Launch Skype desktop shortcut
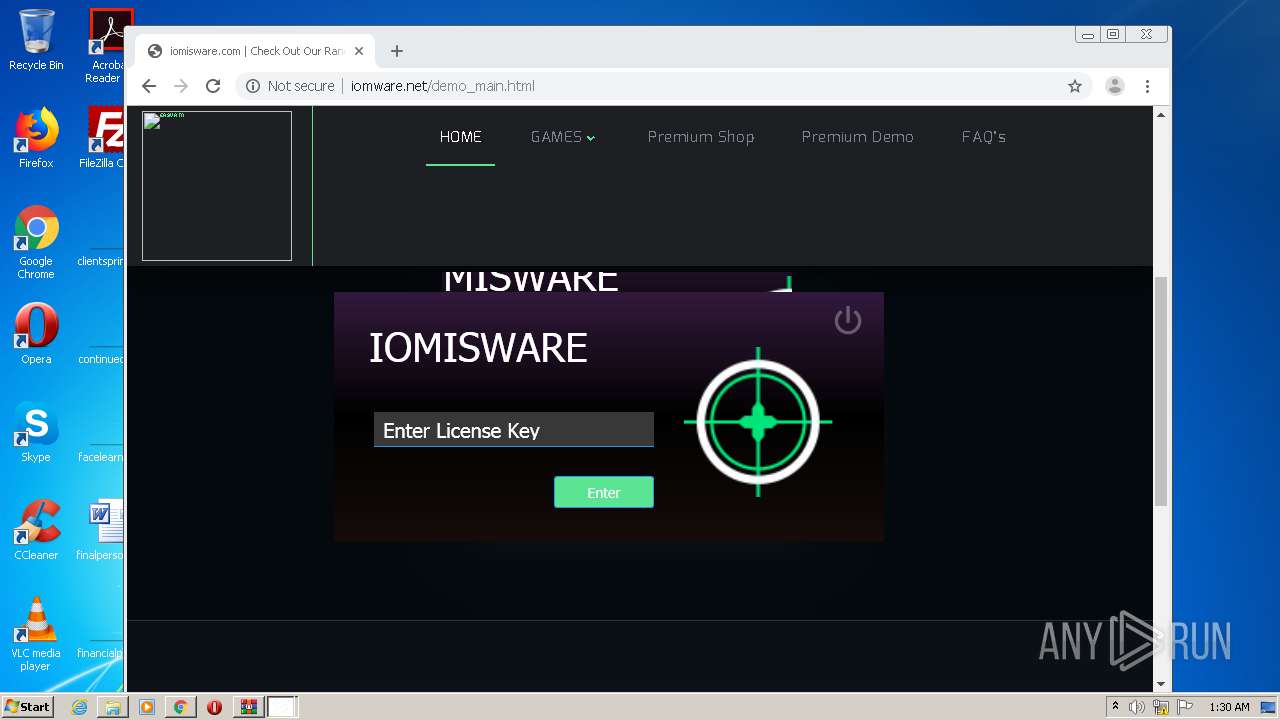1280x720 pixels. coord(36,432)
